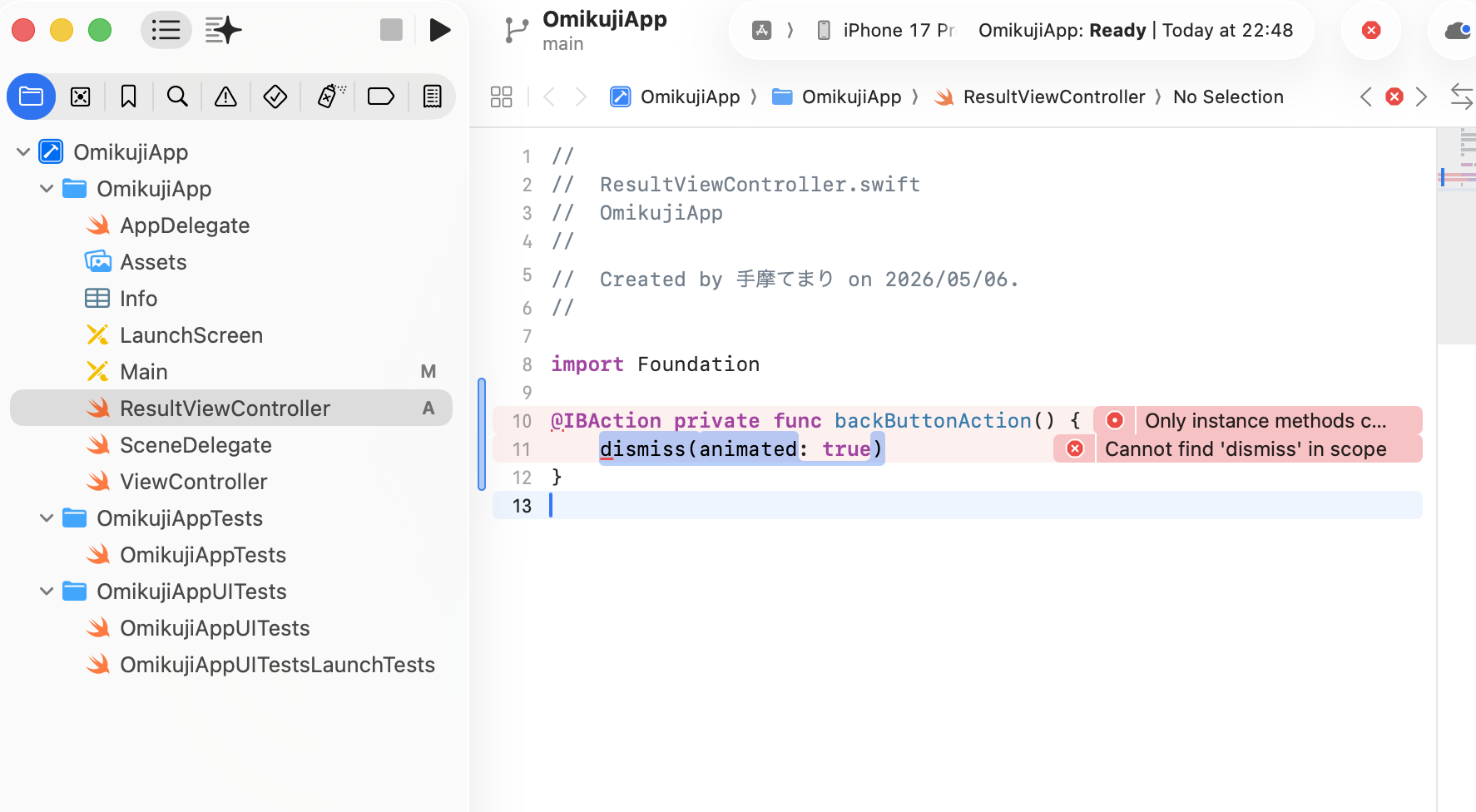Click ResultViewController in the jump bar
The height and width of the screenshot is (812, 1476).
click(x=1039, y=97)
